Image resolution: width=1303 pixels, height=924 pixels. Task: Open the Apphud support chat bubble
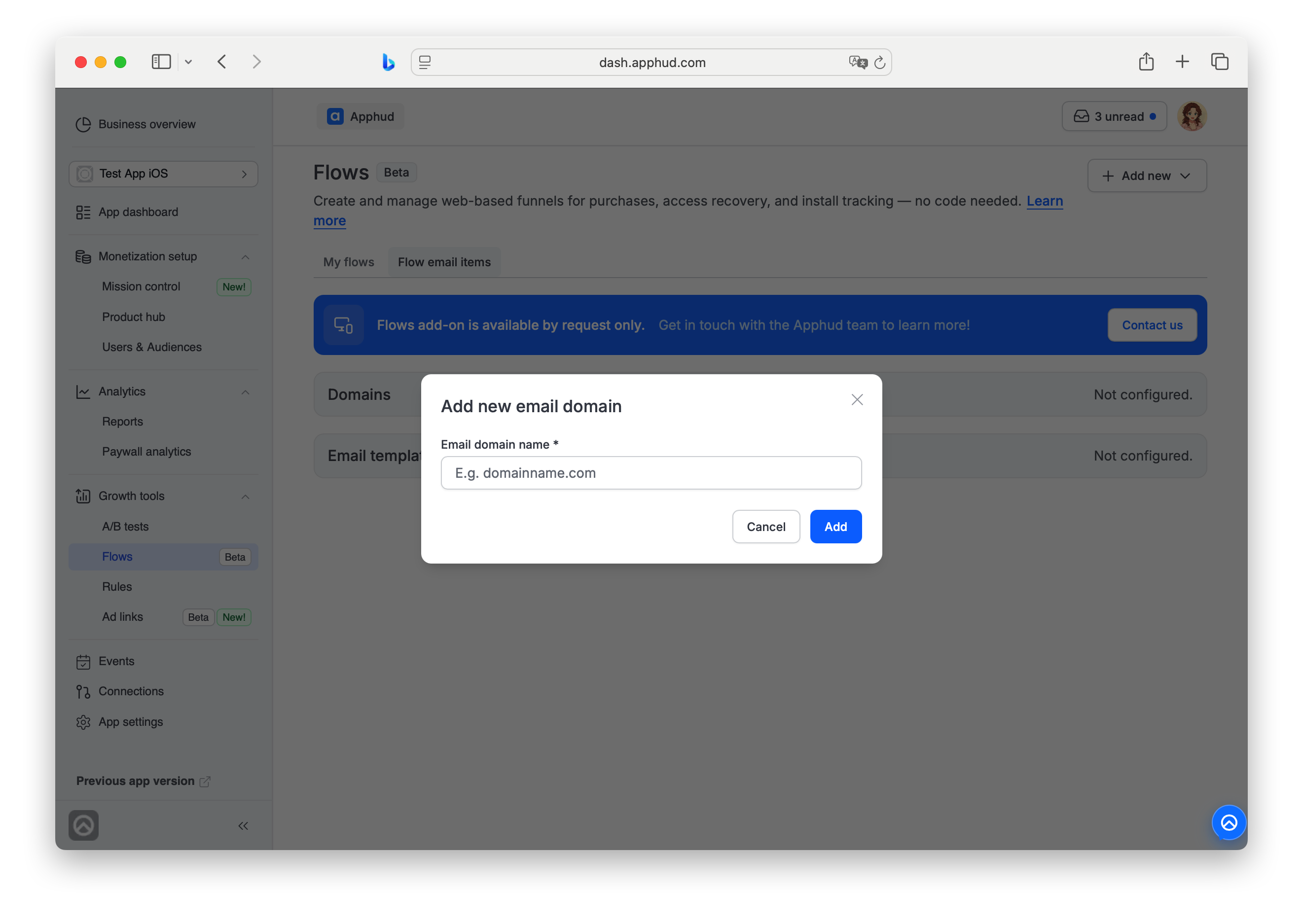pos(1229,823)
